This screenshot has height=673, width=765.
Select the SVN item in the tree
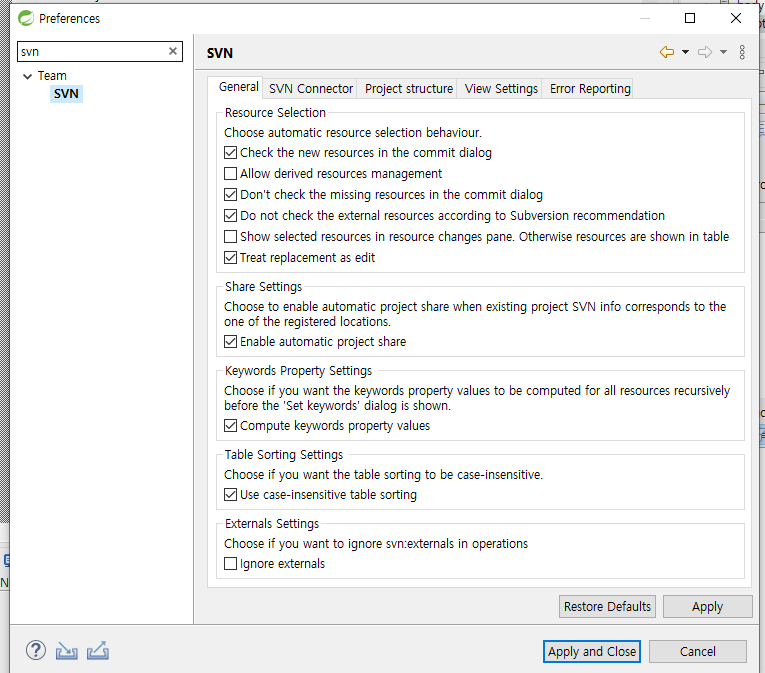coord(66,94)
